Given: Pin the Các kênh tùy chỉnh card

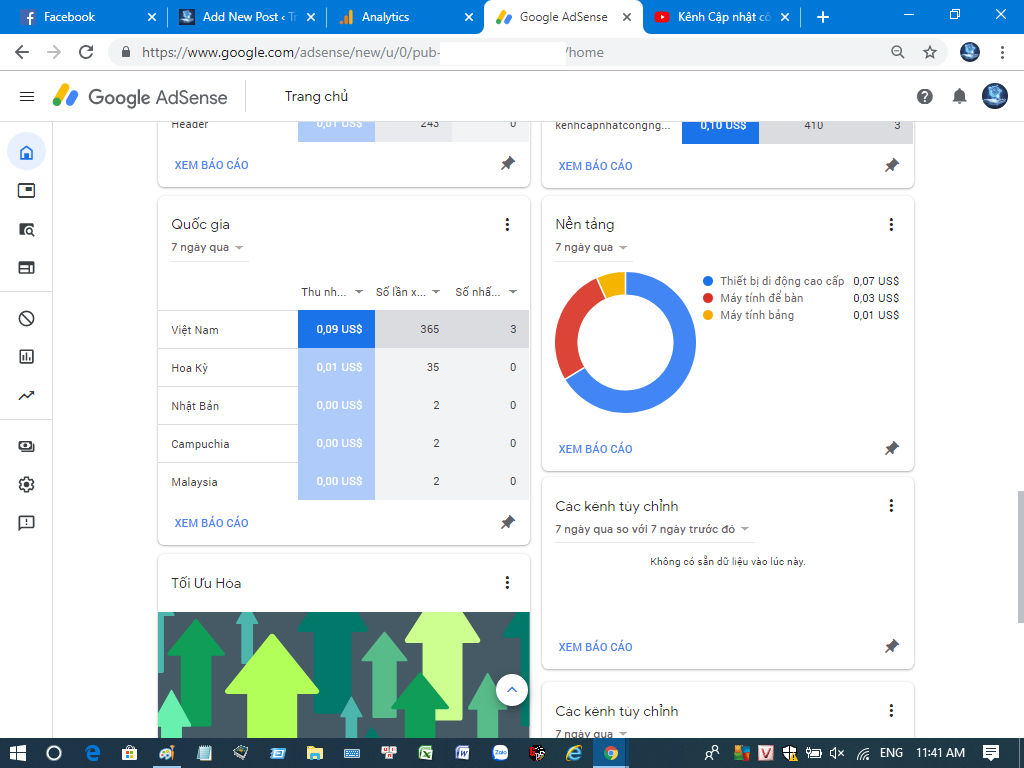Looking at the screenshot, I should pyautogui.click(x=892, y=647).
